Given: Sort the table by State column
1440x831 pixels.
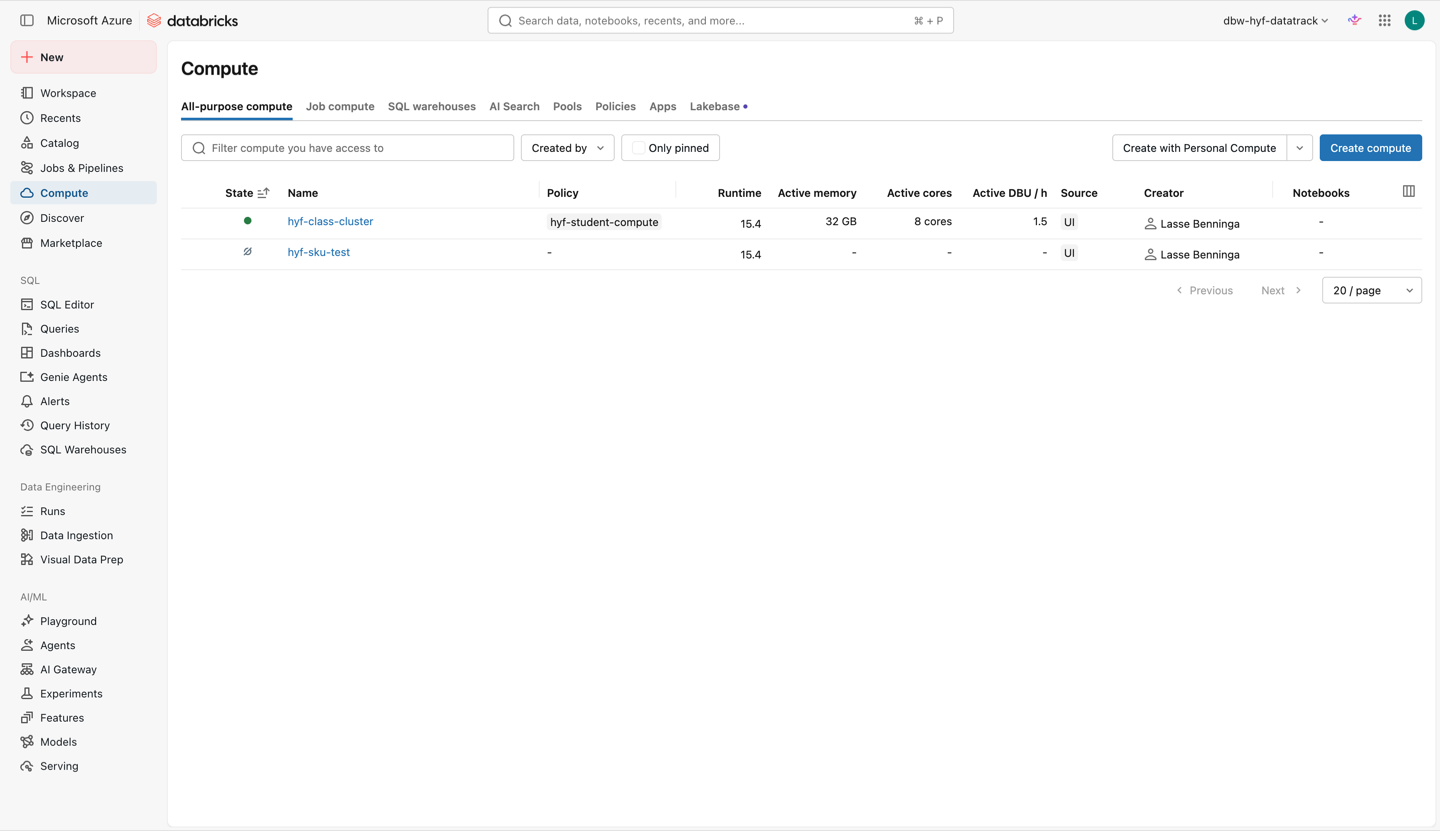Looking at the screenshot, I should (247, 193).
